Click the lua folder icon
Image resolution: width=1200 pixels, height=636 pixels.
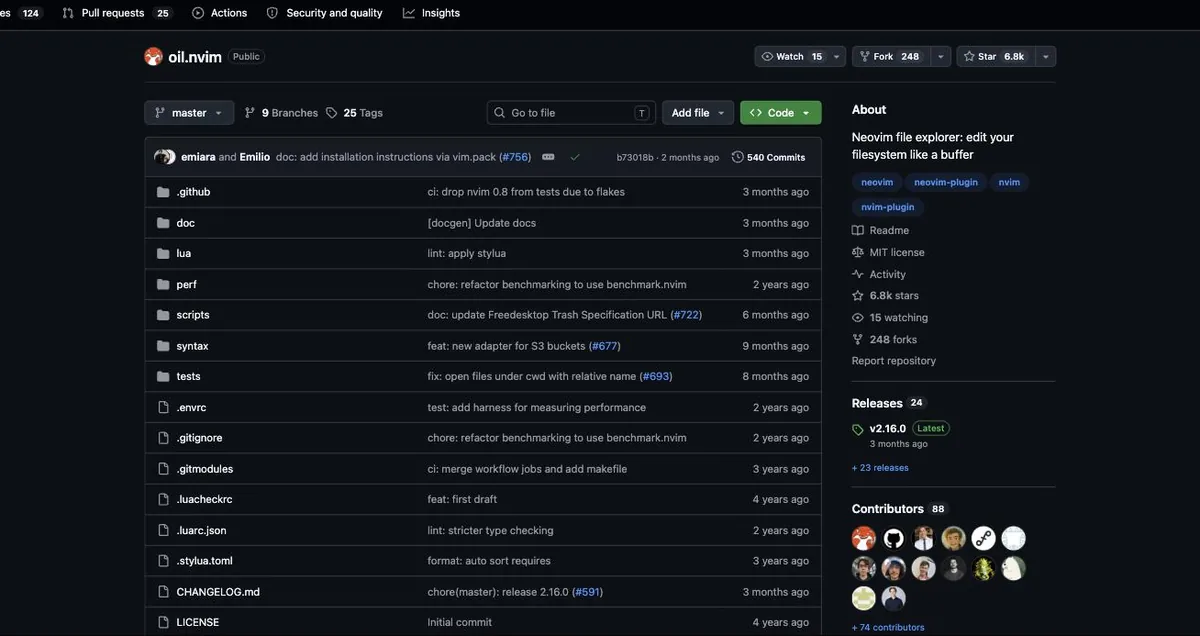(163, 253)
